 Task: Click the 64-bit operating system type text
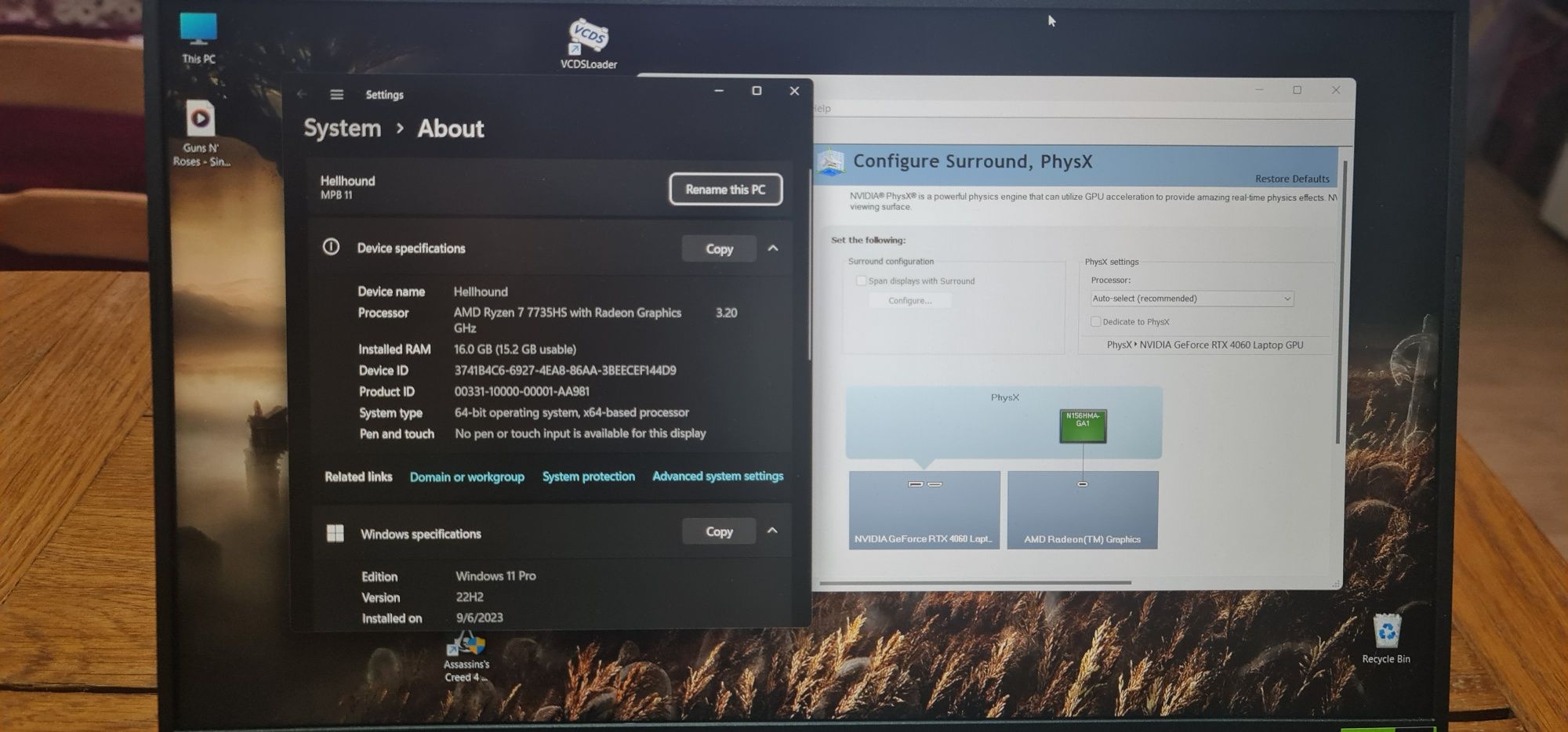(572, 412)
